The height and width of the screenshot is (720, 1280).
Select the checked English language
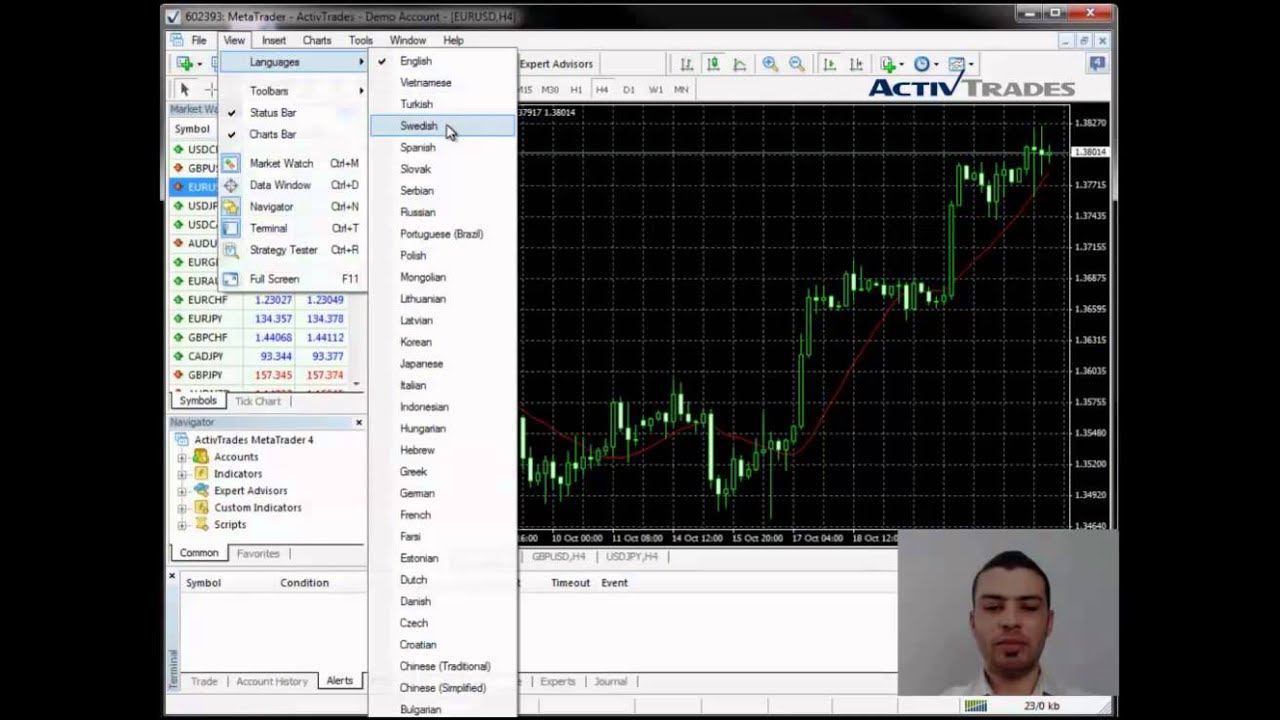[x=442, y=61]
